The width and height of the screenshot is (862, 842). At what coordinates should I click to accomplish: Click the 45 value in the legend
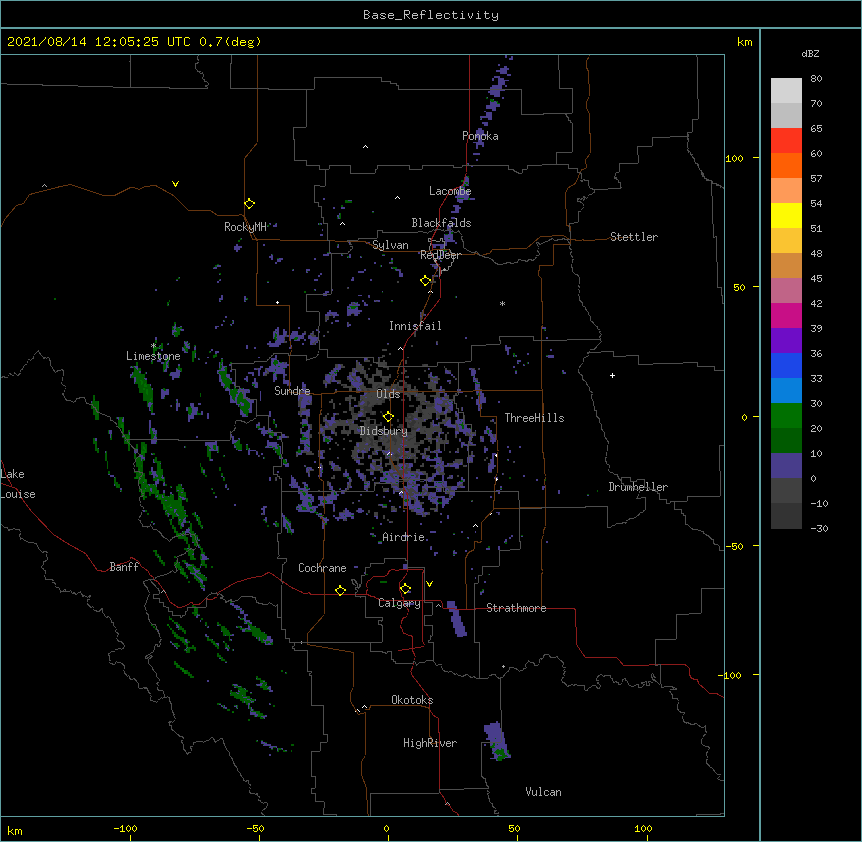pyautogui.click(x=816, y=279)
